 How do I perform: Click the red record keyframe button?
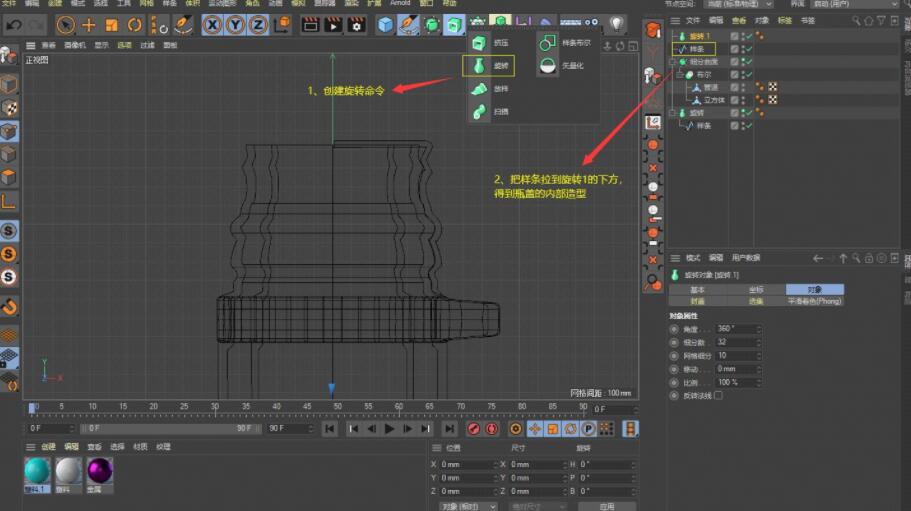474,429
